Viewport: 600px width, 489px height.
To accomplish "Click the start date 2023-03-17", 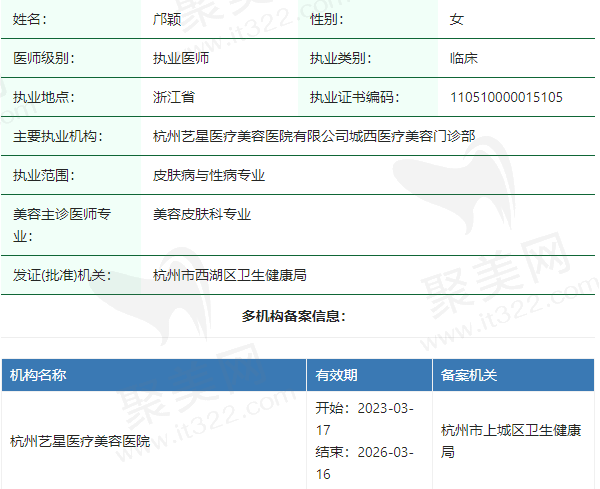I will (364, 419).
